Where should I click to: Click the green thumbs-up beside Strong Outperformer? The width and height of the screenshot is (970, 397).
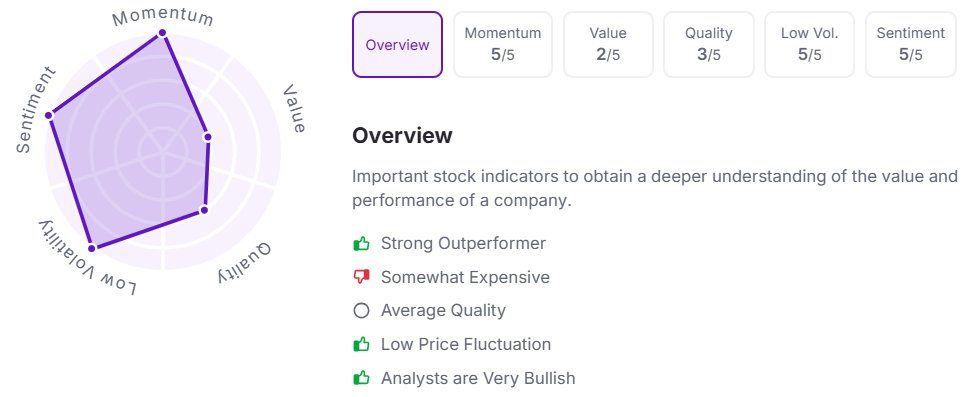point(361,244)
